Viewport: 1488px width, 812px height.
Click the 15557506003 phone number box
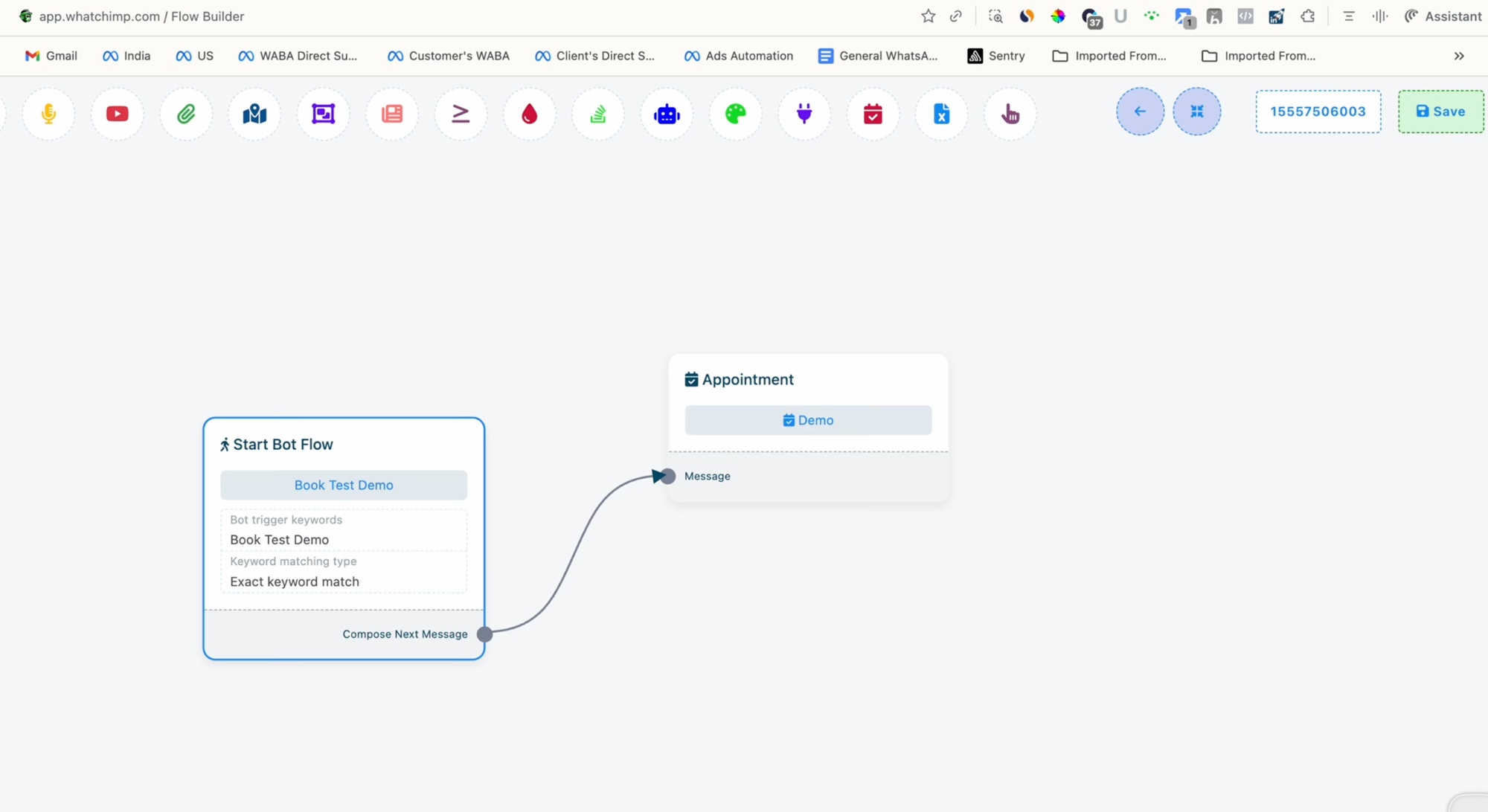click(x=1318, y=112)
